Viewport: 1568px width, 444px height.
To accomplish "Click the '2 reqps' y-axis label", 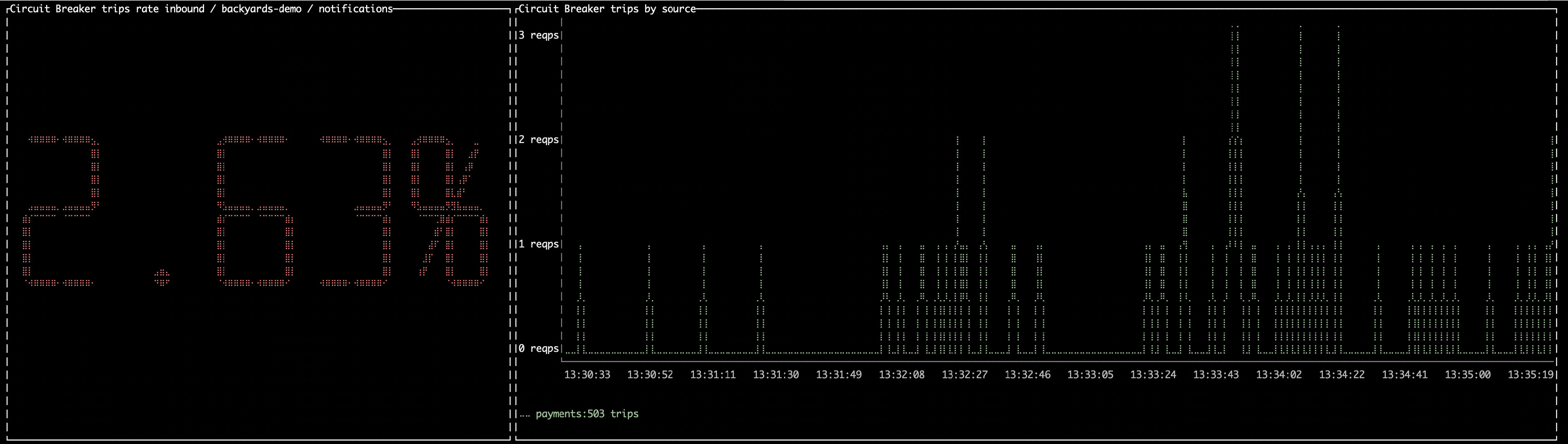I will click(x=539, y=140).
